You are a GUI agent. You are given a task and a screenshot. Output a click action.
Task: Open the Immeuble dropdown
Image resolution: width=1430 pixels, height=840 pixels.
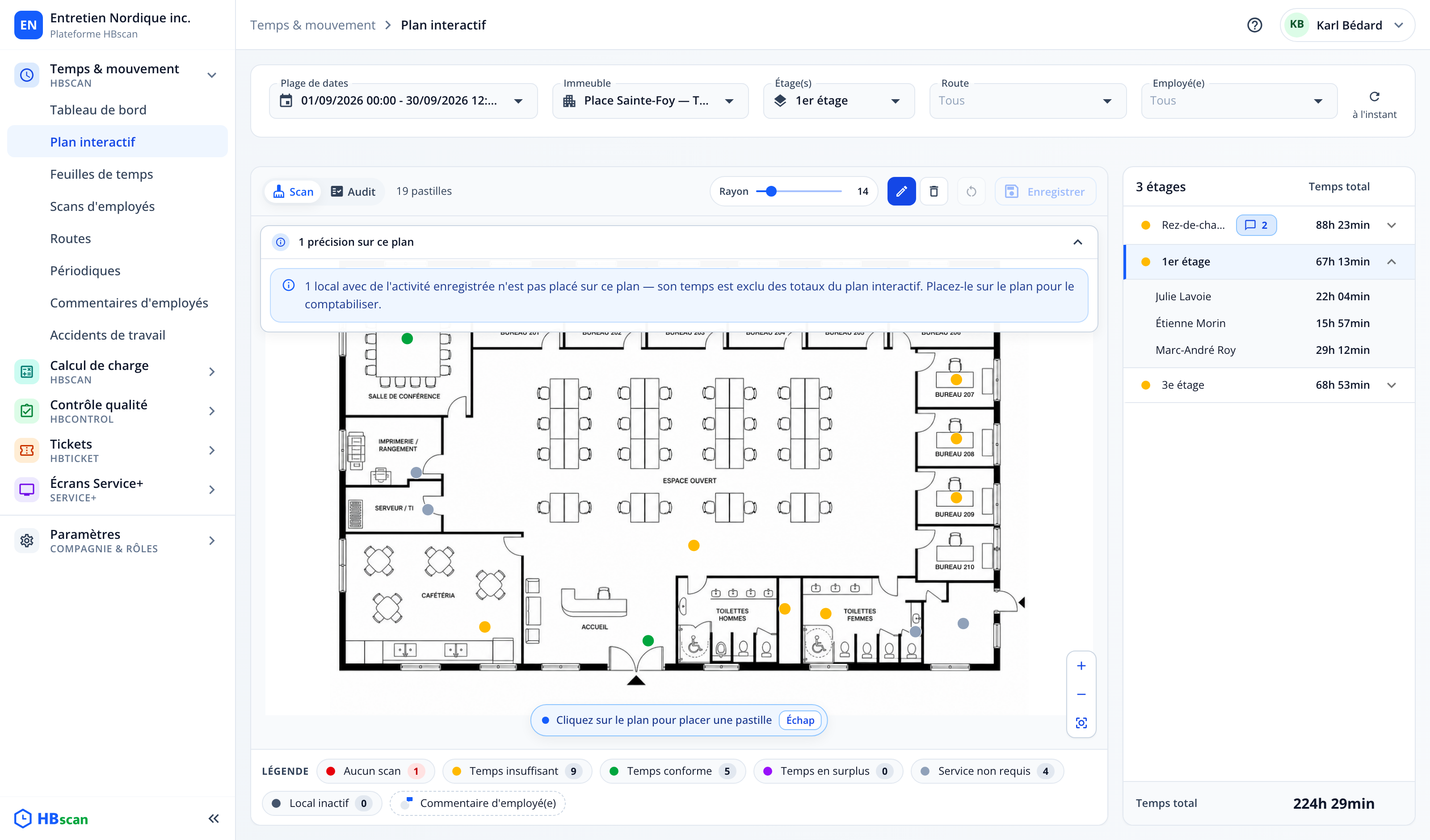coord(650,101)
